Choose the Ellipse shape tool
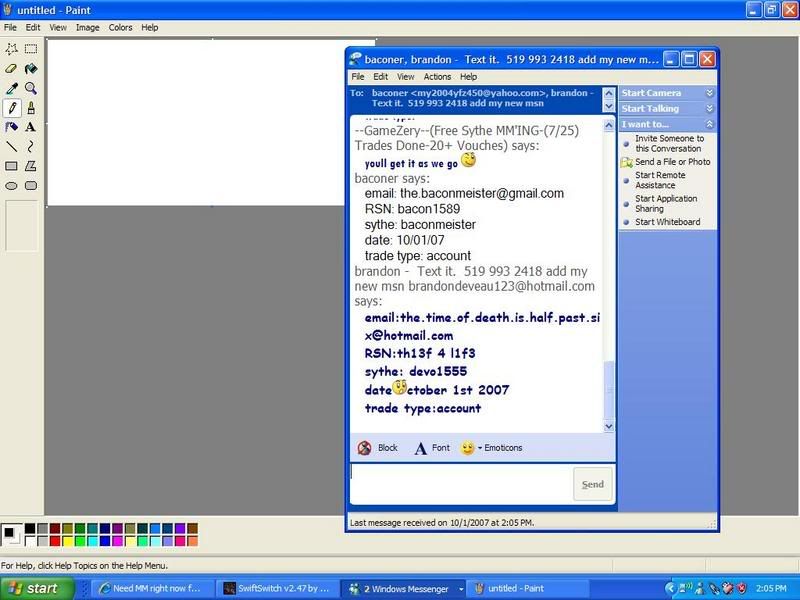Image resolution: width=800 pixels, height=600 pixels. coord(11,186)
